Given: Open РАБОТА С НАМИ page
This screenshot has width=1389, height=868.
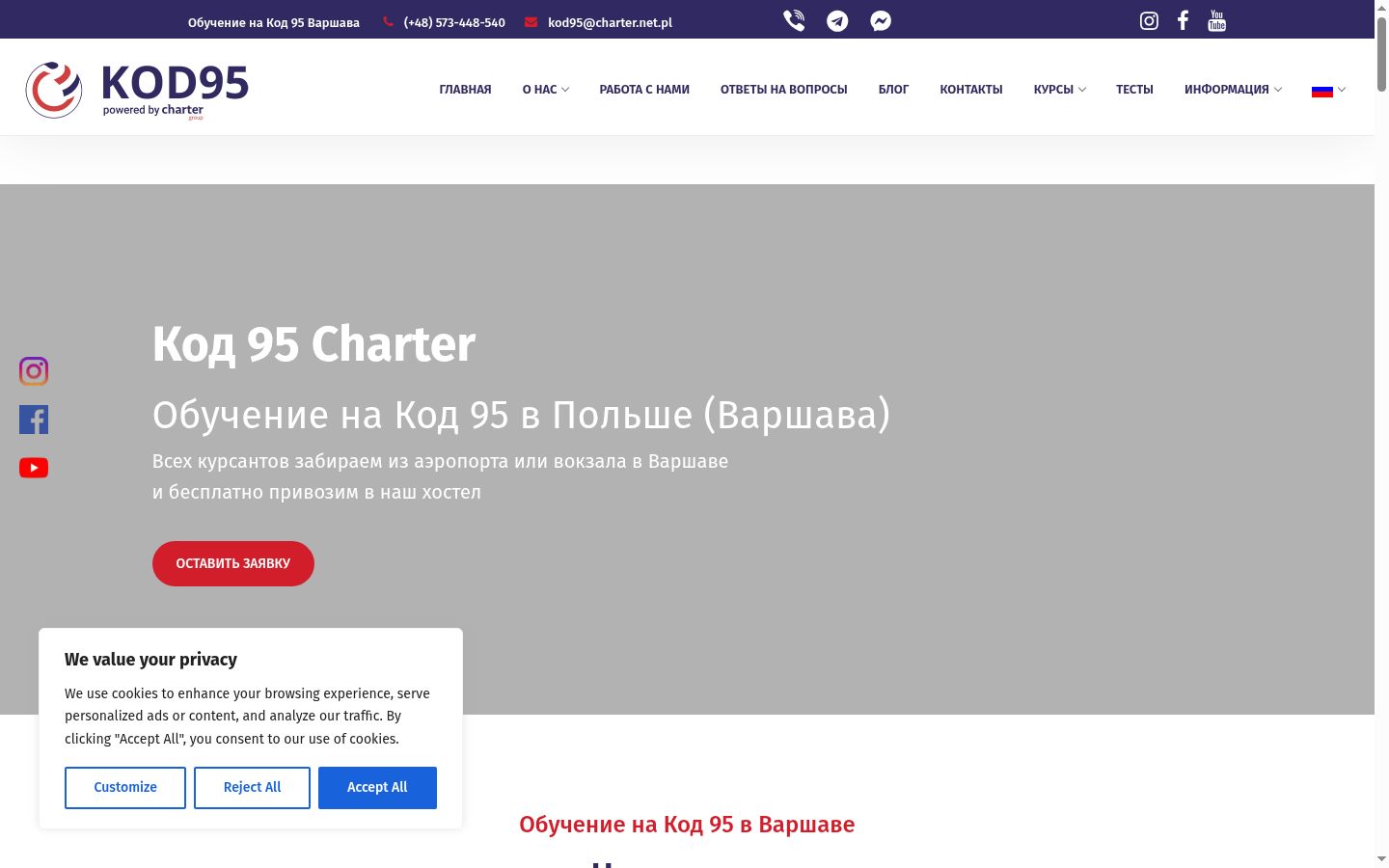Looking at the screenshot, I should tap(644, 90).
